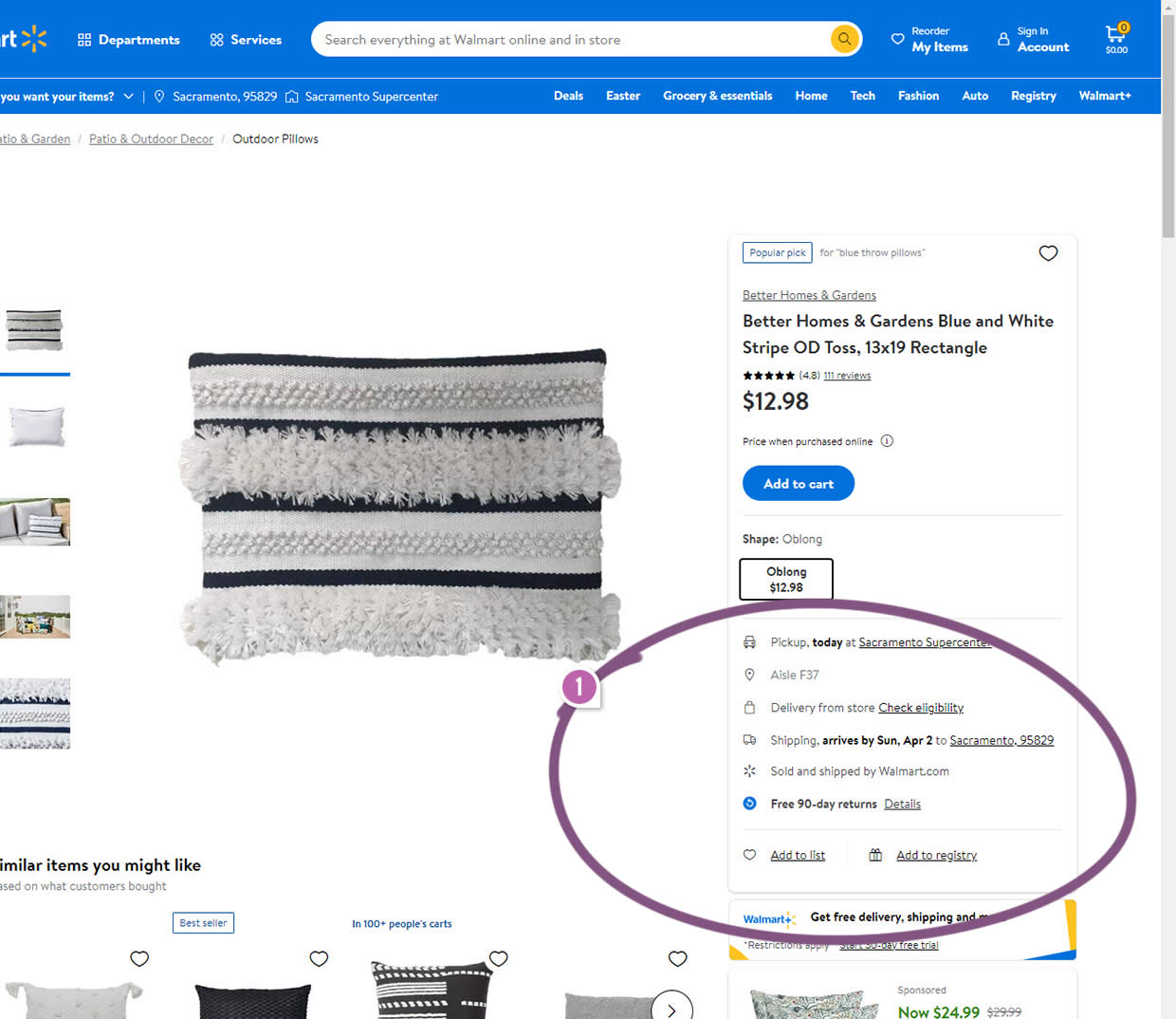
Task: Select the second product thumbnail image
Action: 36,426
